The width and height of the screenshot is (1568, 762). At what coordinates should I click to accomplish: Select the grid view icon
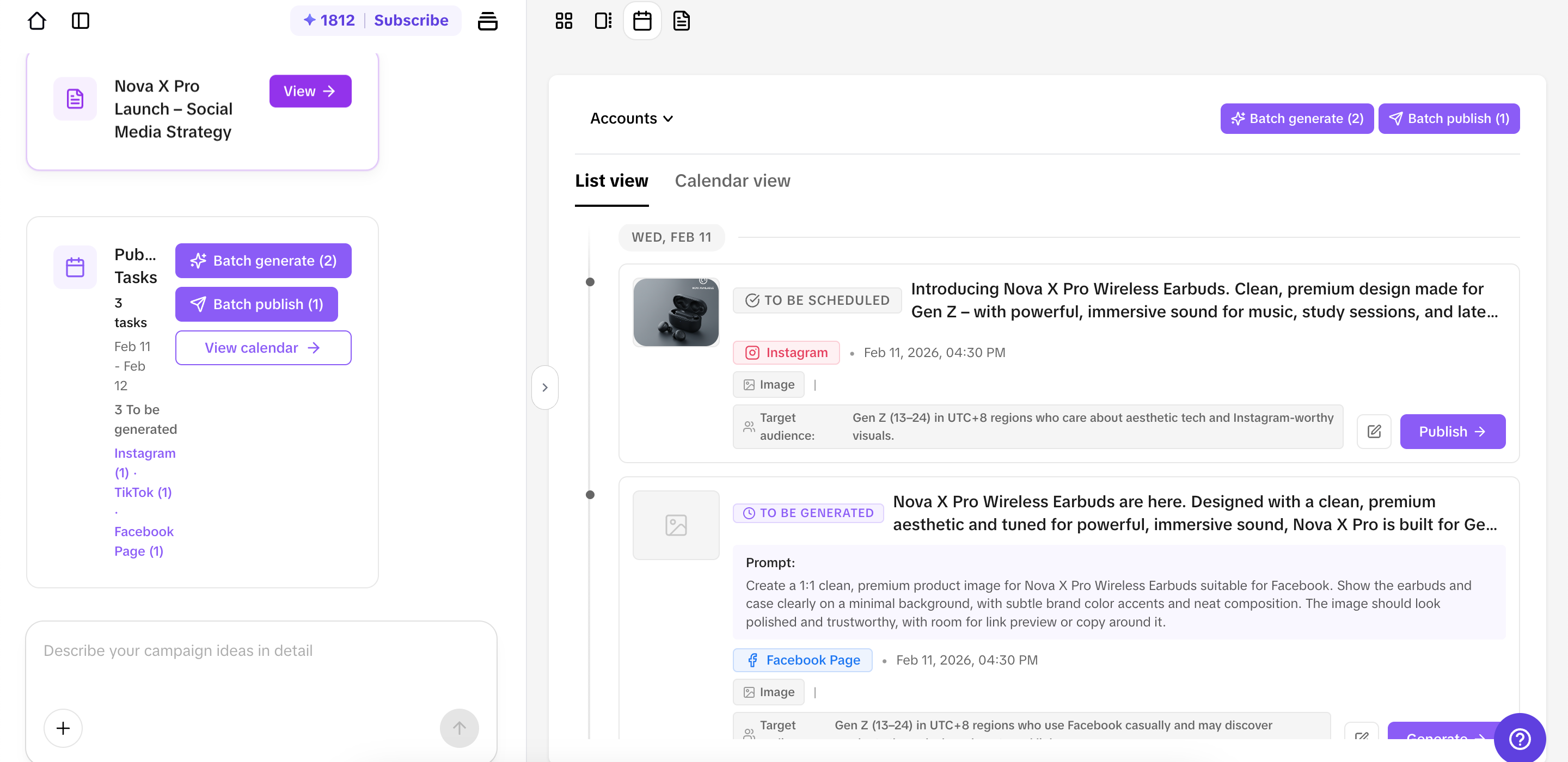pyautogui.click(x=563, y=21)
